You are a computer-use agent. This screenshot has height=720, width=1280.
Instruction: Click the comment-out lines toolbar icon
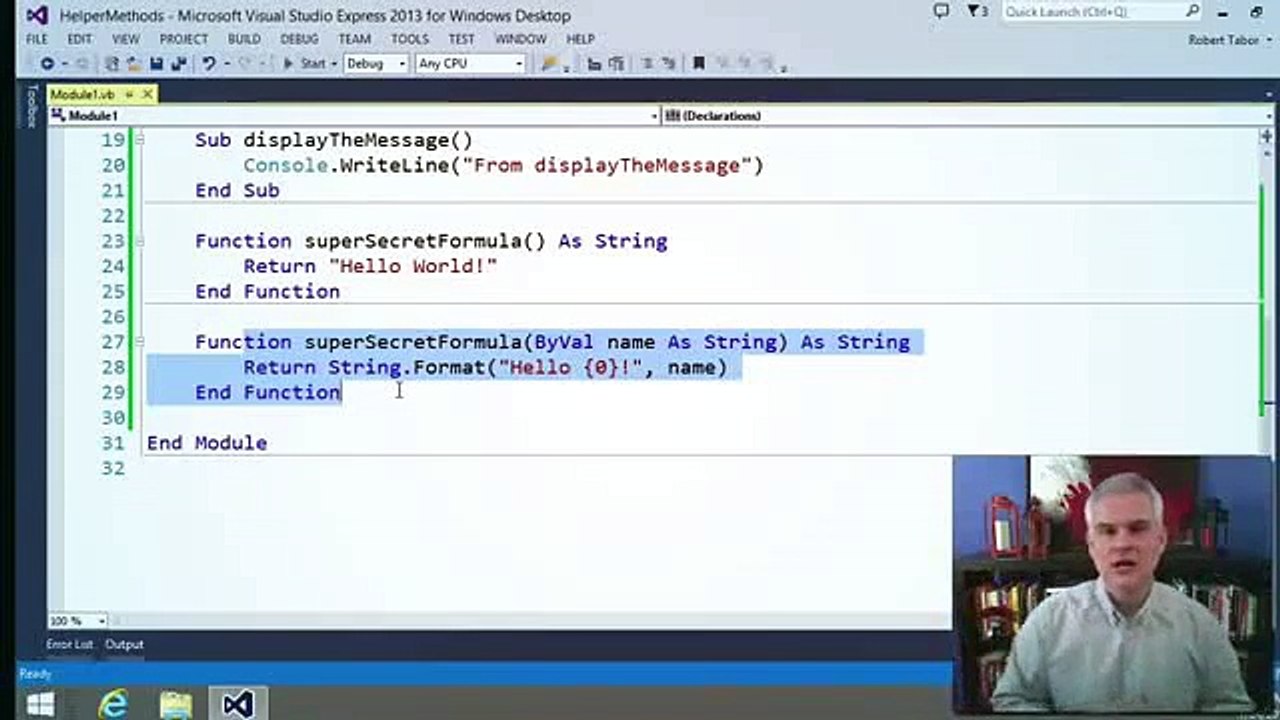(594, 64)
